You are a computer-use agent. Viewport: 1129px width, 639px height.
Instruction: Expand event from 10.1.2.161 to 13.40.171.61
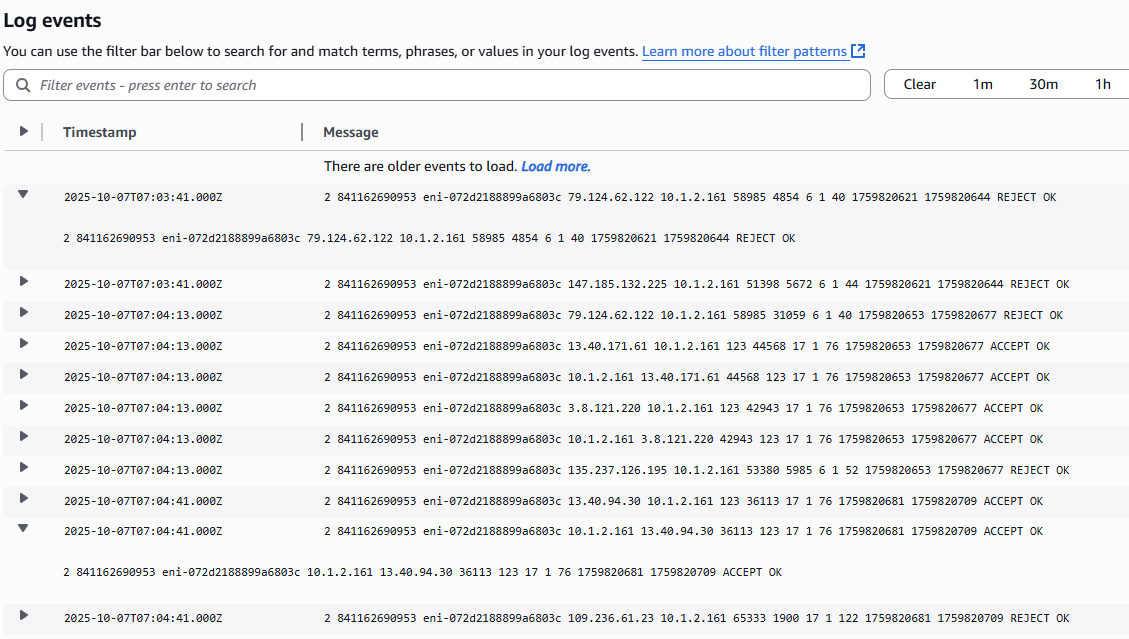pyautogui.click(x=24, y=376)
